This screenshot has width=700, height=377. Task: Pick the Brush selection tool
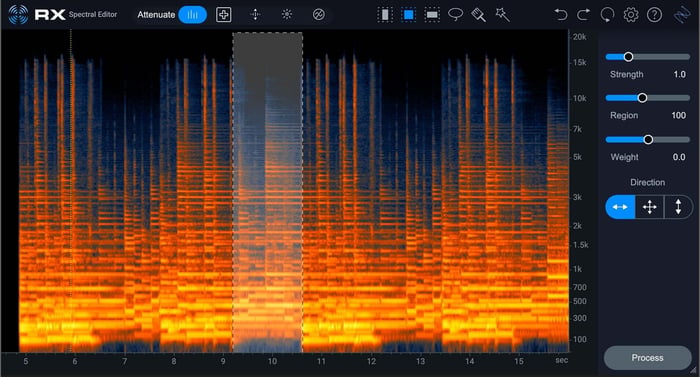point(479,15)
